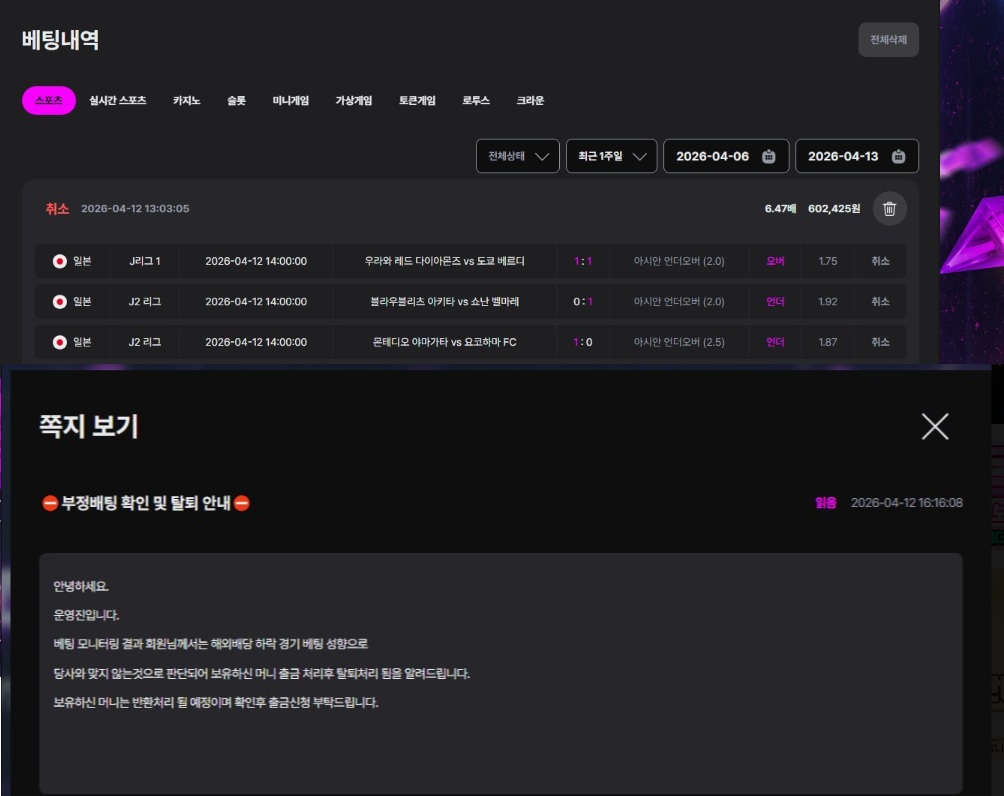This screenshot has width=1004, height=796.
Task: Select the 스포츠 tab
Action: [x=48, y=101]
